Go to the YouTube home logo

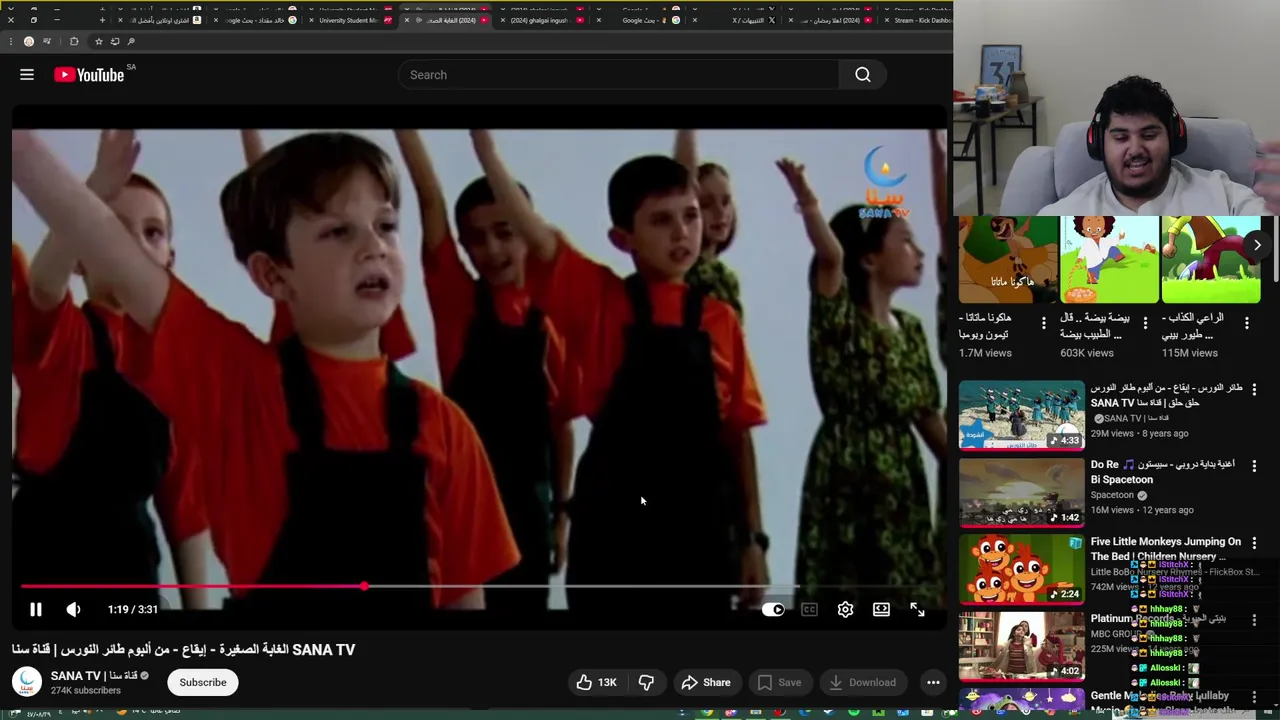89,75
